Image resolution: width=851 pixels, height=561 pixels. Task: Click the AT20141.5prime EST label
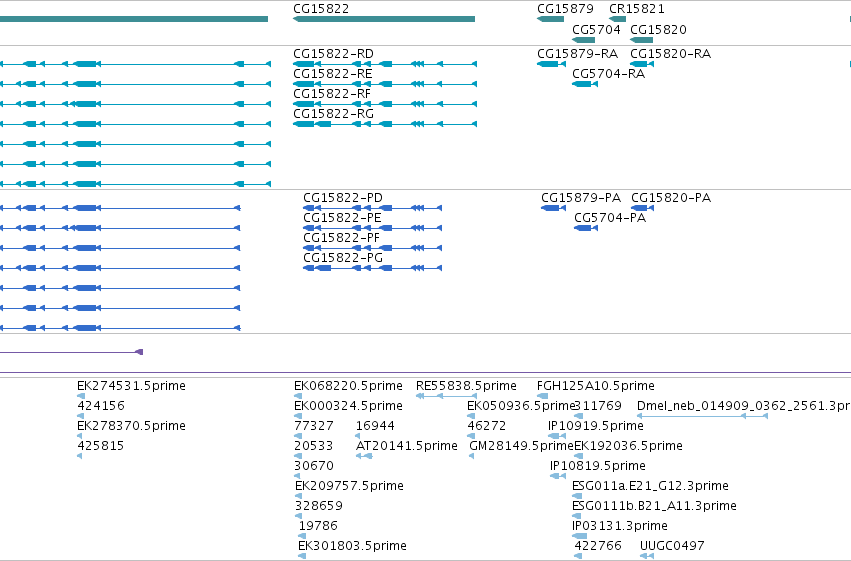407,446
